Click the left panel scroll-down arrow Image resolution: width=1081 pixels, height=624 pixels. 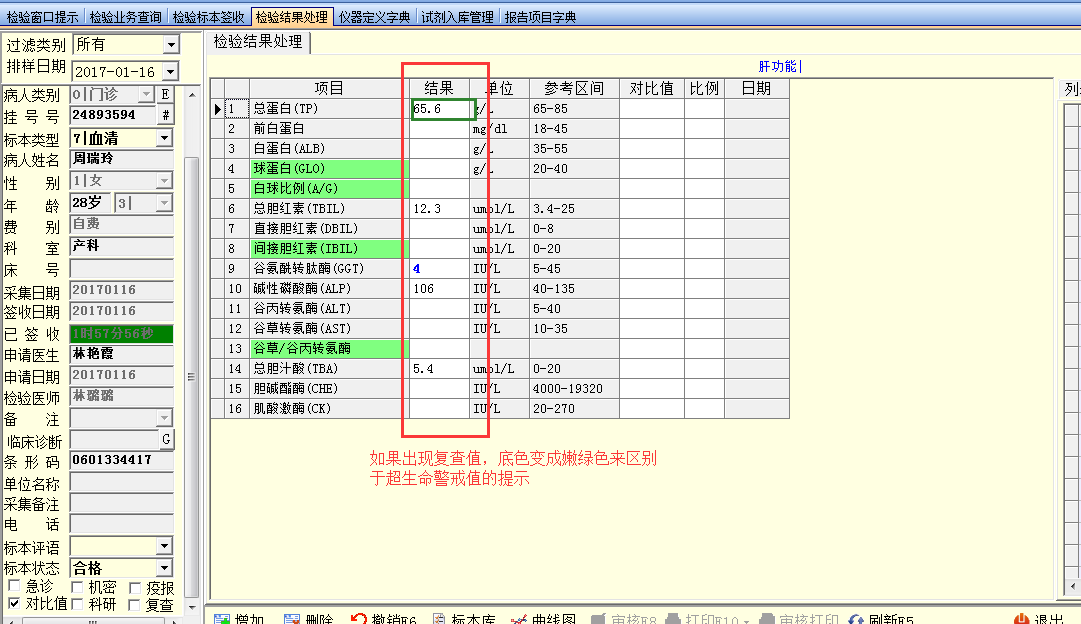[x=192, y=607]
